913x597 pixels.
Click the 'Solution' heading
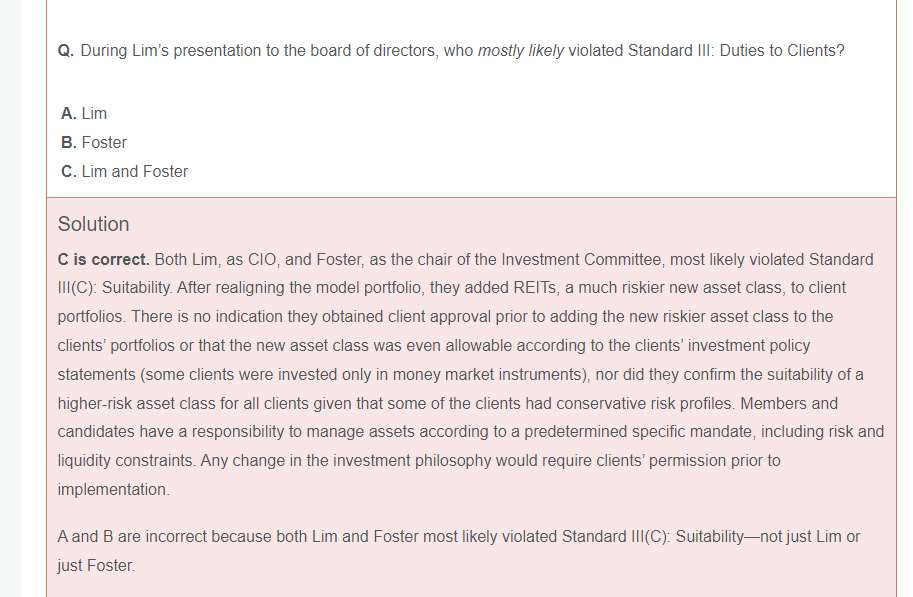pyautogui.click(x=93, y=224)
